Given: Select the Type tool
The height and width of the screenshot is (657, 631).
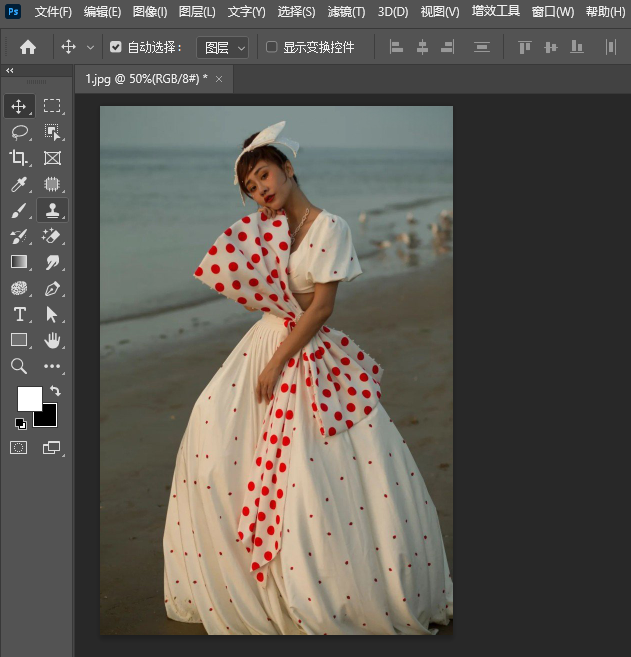Looking at the screenshot, I should (x=19, y=315).
